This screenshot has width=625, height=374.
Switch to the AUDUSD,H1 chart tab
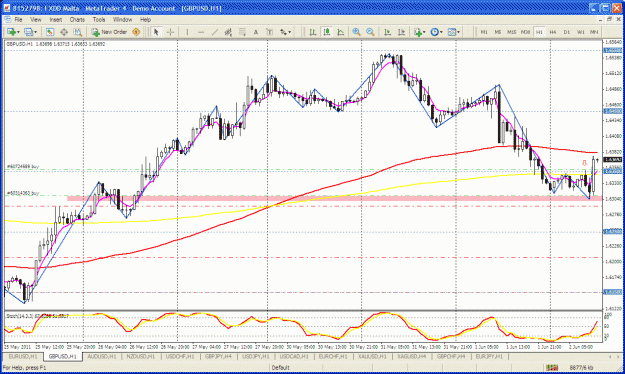point(102,356)
